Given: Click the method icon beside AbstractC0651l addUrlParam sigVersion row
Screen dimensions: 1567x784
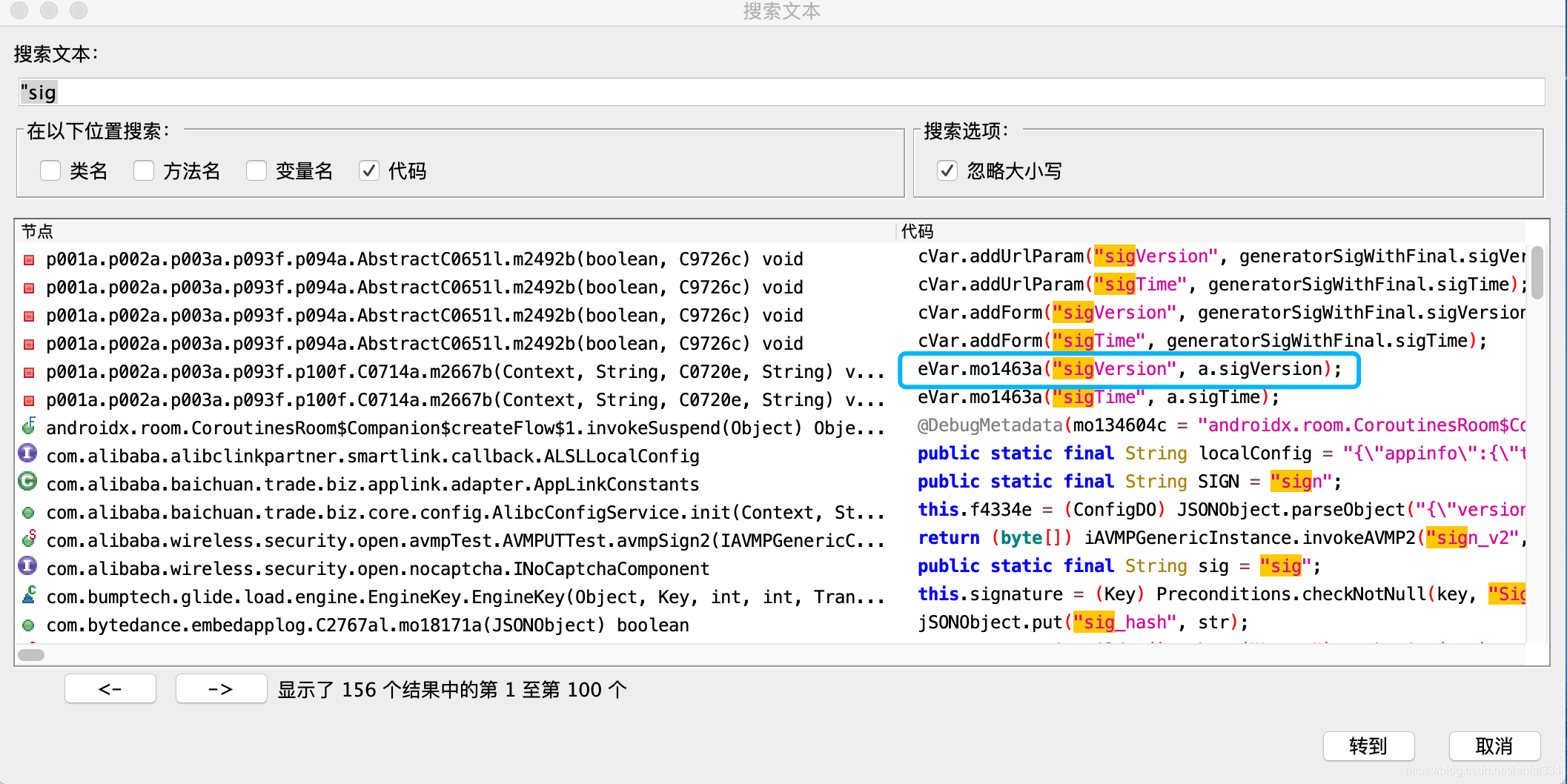Looking at the screenshot, I should (29, 260).
